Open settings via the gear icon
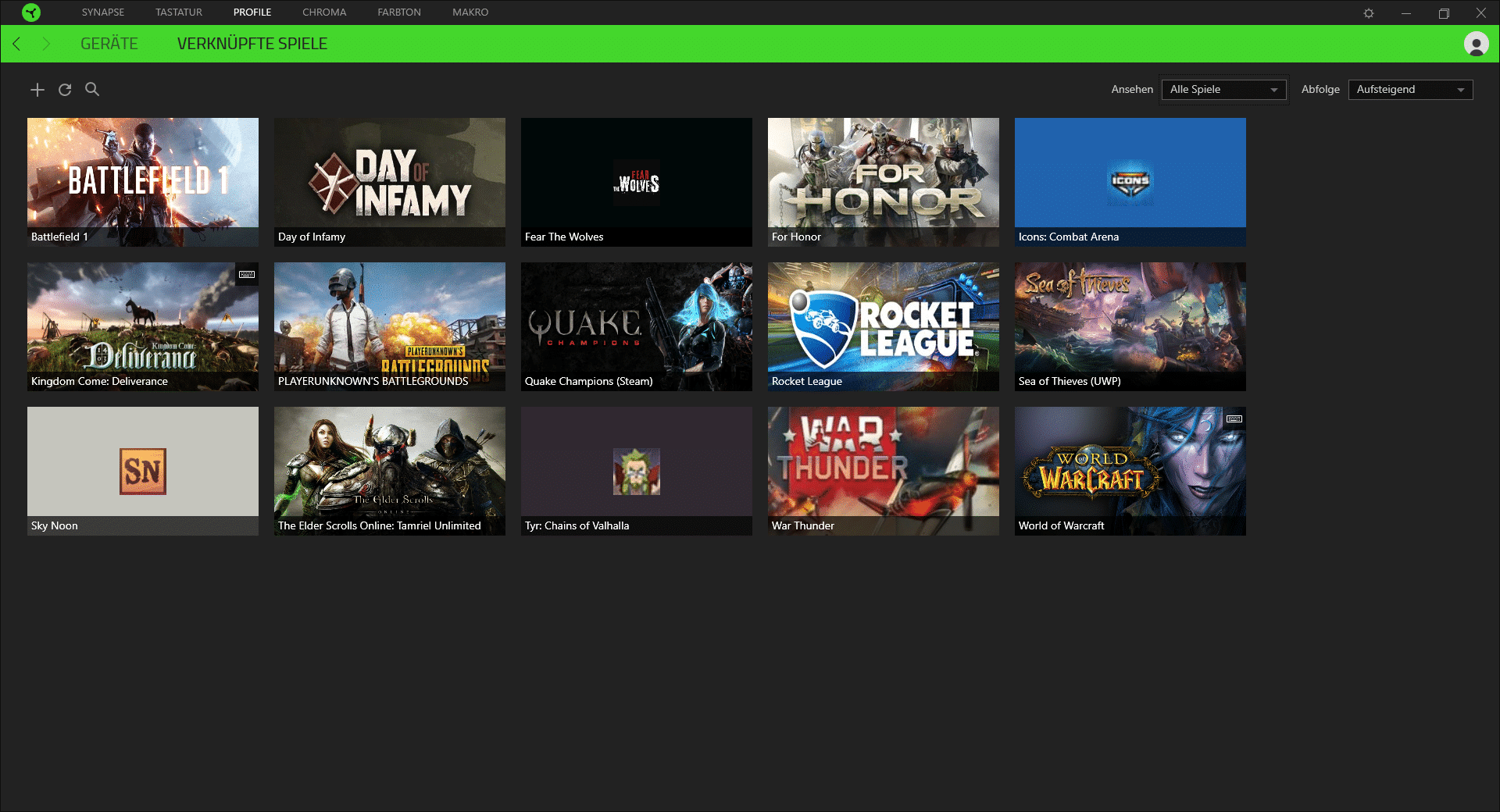Image resolution: width=1500 pixels, height=812 pixels. pos(1369,13)
